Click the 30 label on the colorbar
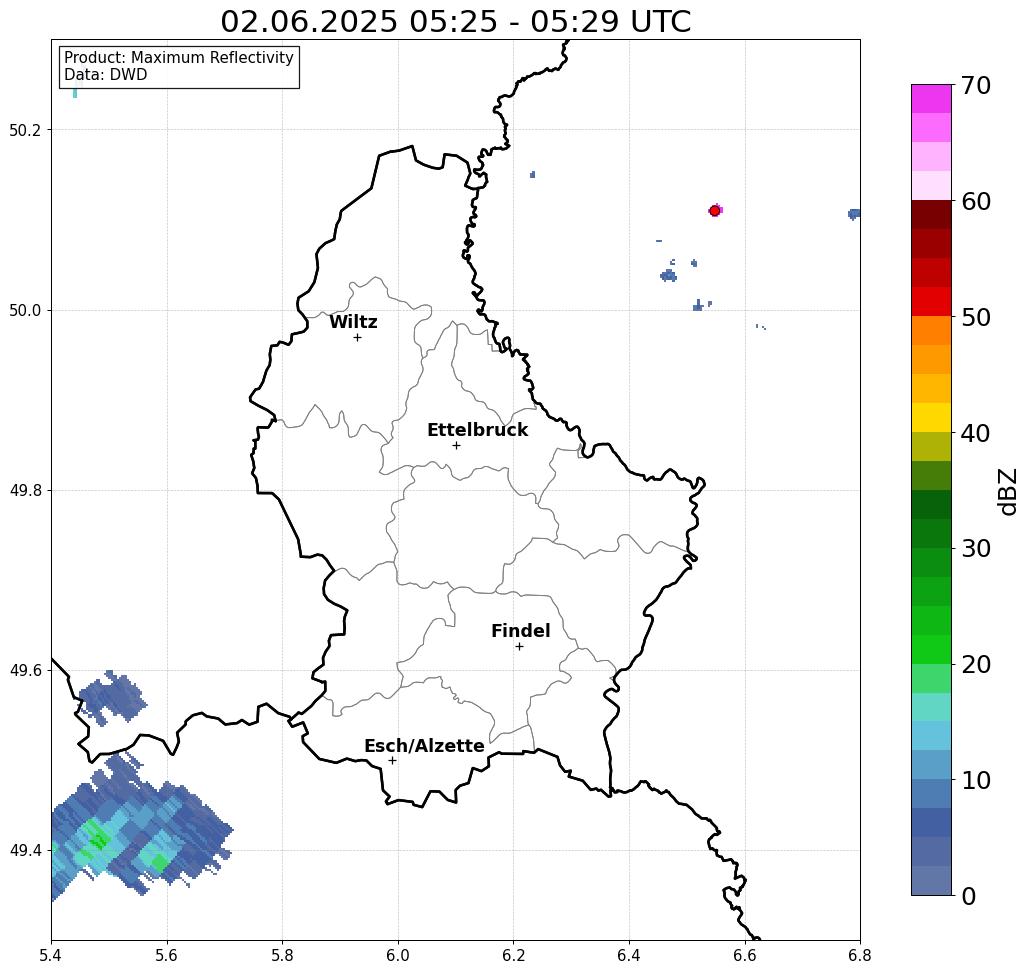This screenshot has width=1029, height=973. point(975,548)
